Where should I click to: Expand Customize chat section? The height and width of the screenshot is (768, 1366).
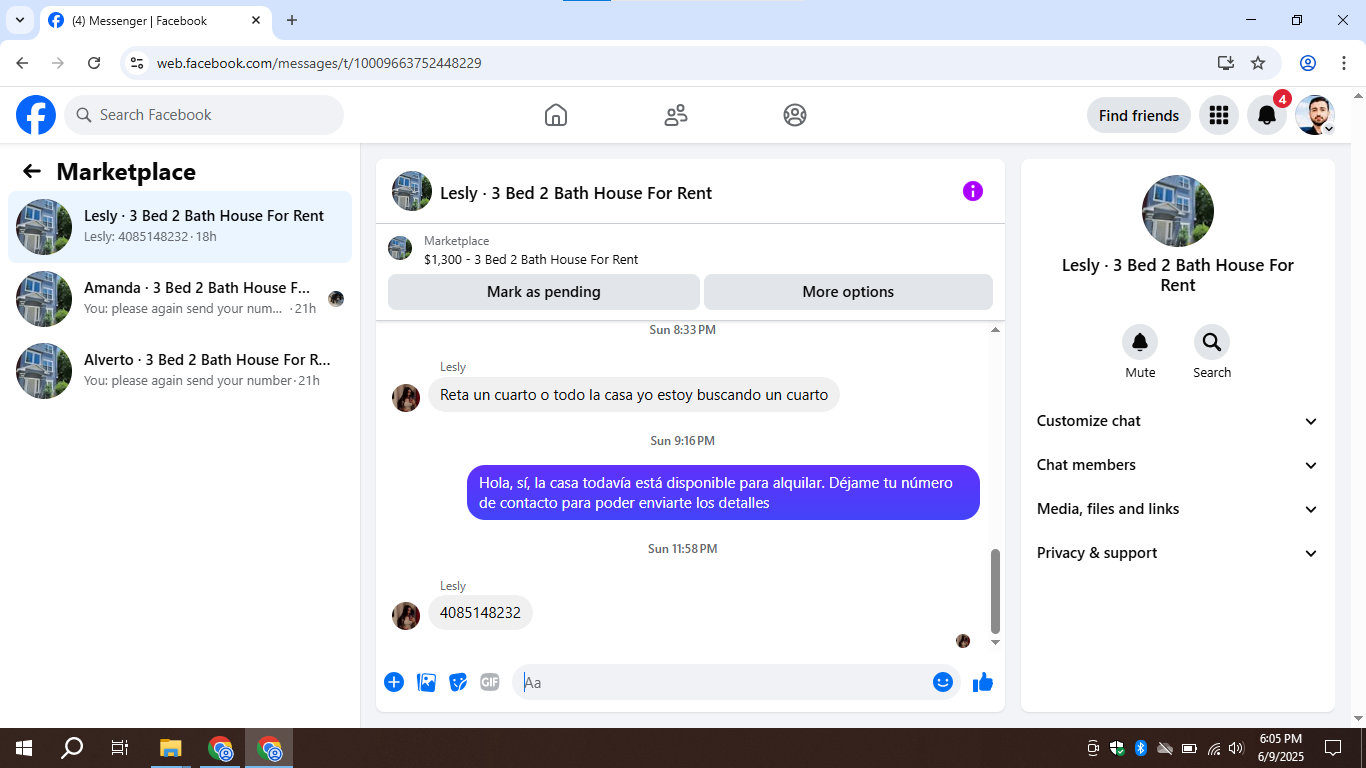coord(1178,421)
